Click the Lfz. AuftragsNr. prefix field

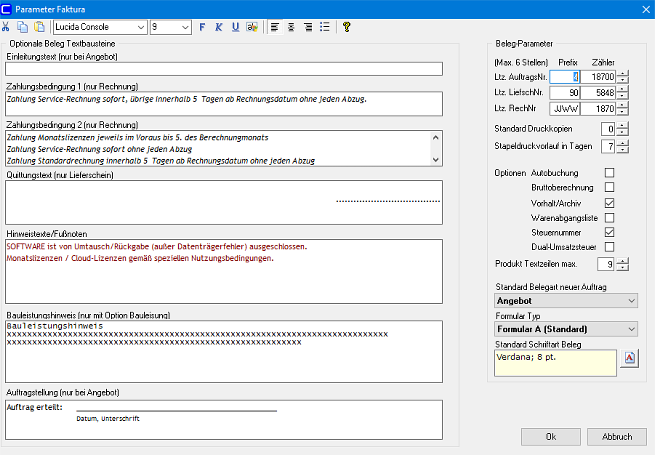[564, 77]
